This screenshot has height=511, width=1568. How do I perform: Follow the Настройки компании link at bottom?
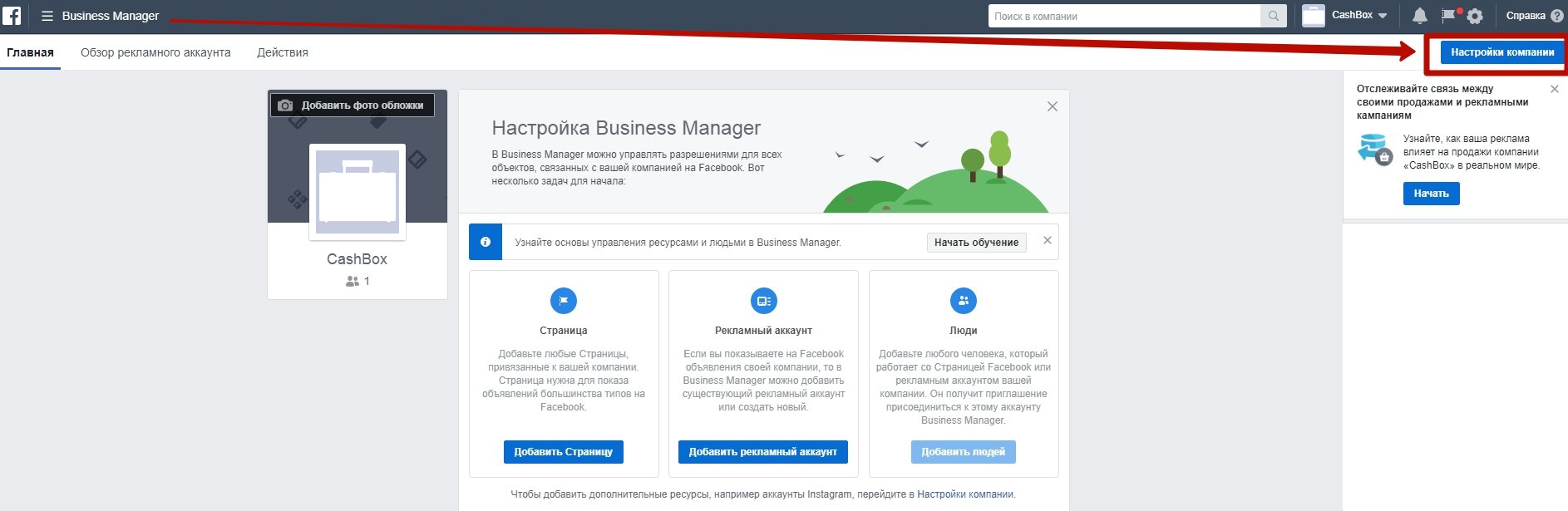coord(965,494)
